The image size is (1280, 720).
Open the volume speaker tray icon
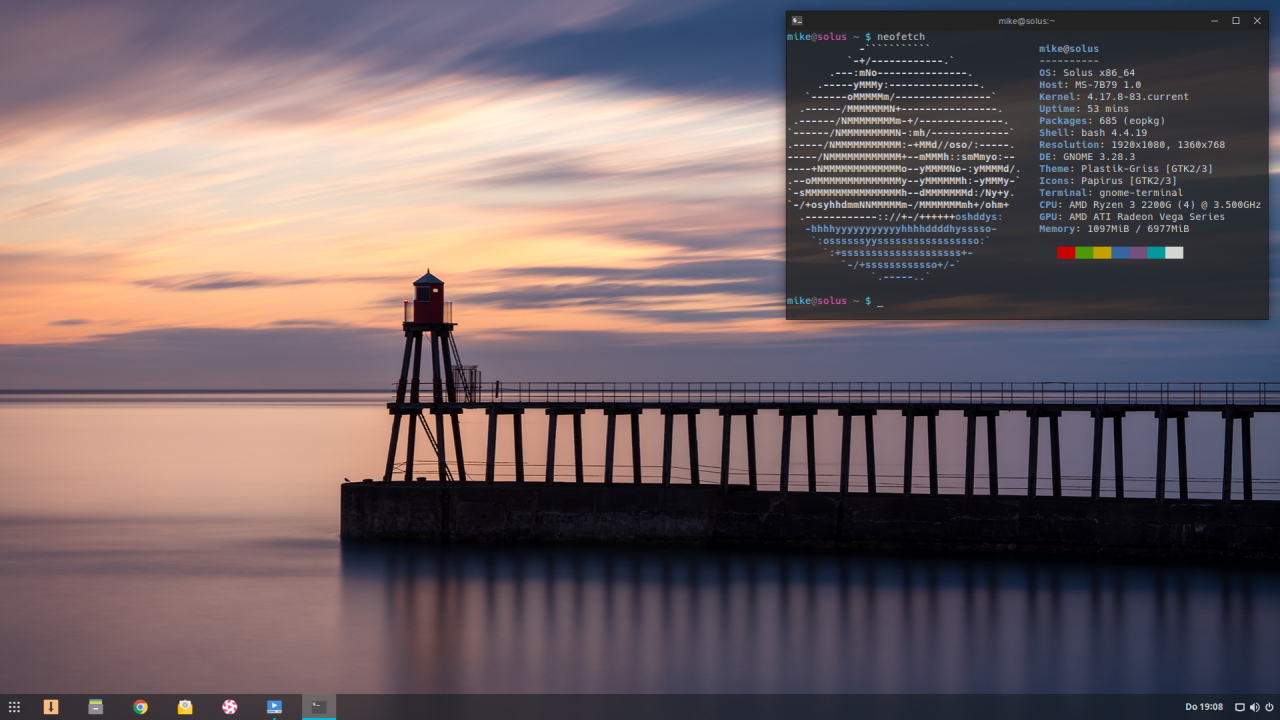tap(1255, 707)
